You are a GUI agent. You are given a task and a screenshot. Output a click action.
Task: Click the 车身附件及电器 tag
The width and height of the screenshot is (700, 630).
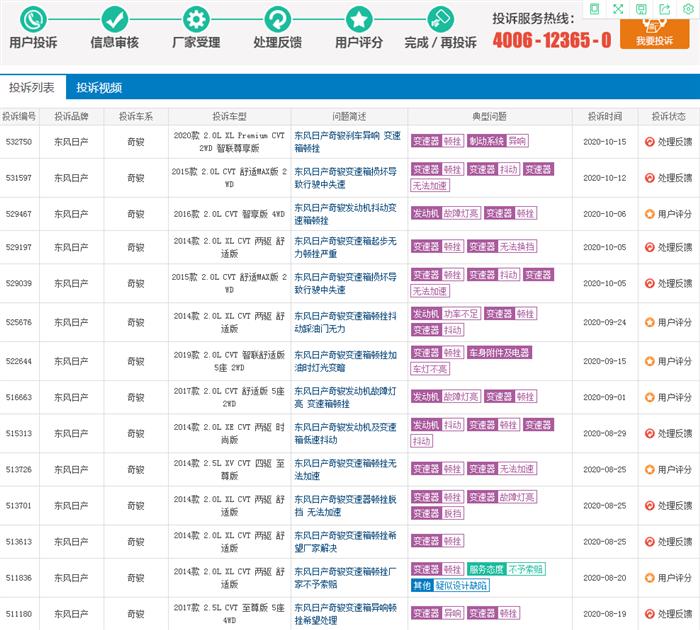pyautogui.click(x=499, y=353)
